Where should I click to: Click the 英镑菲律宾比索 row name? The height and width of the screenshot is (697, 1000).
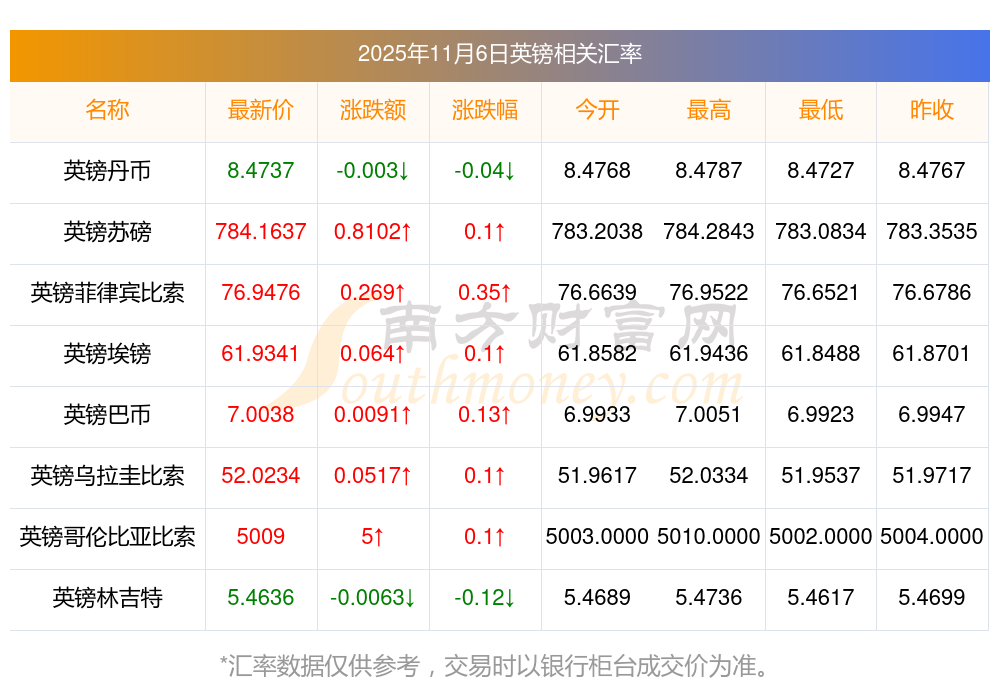tap(107, 293)
